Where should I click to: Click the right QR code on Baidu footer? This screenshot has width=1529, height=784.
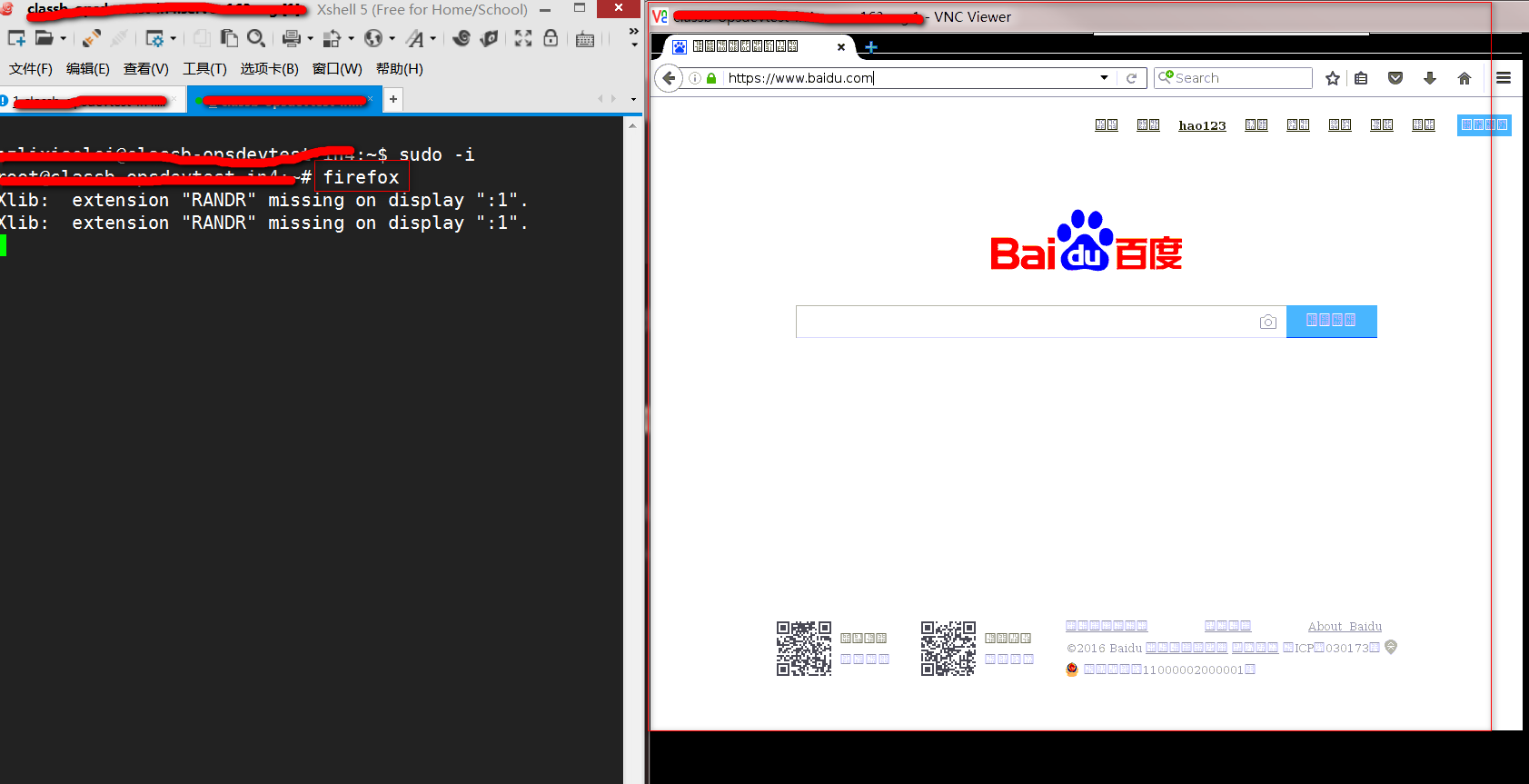[948, 649]
